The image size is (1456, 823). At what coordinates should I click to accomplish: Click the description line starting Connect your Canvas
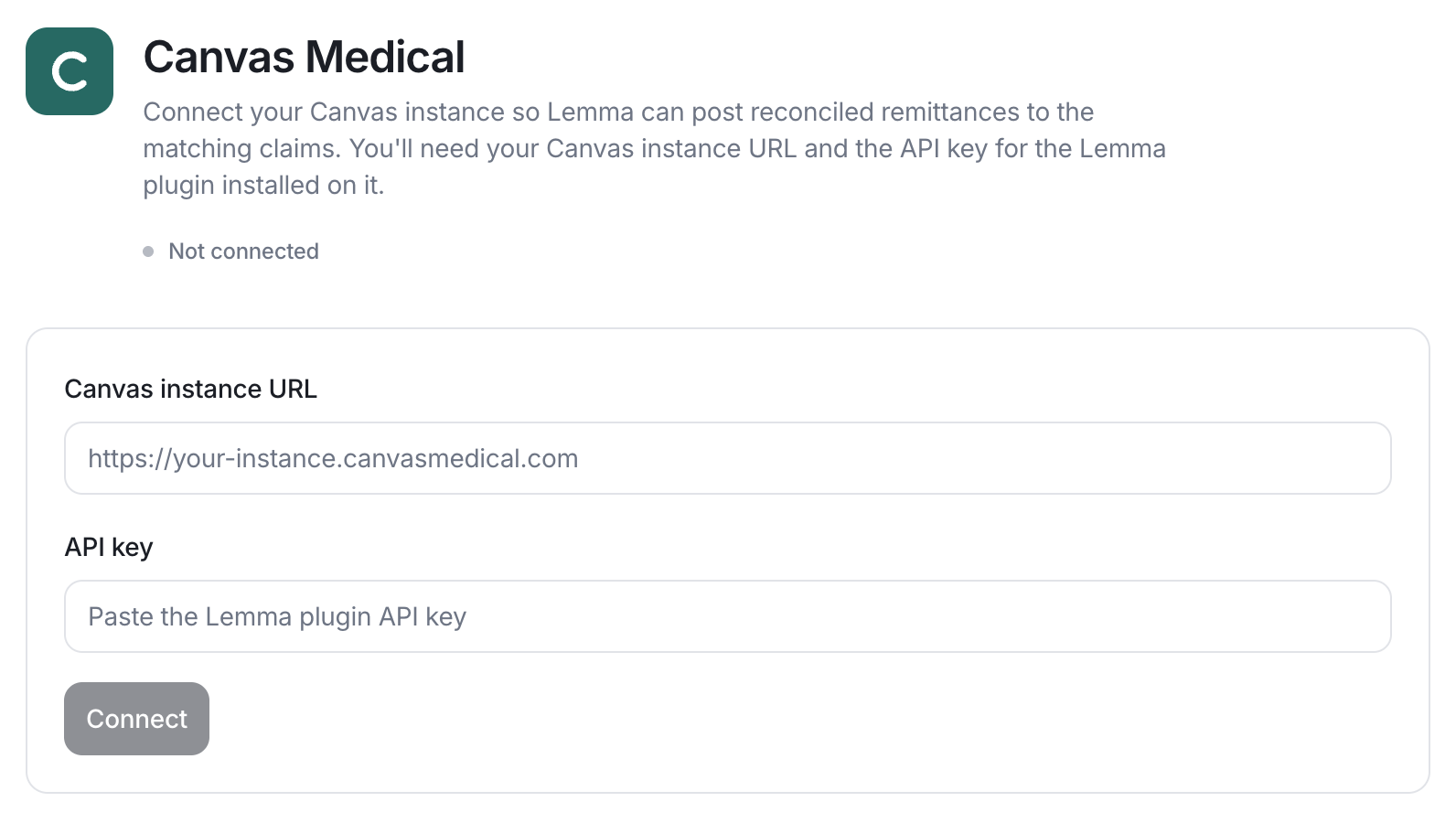click(618, 112)
